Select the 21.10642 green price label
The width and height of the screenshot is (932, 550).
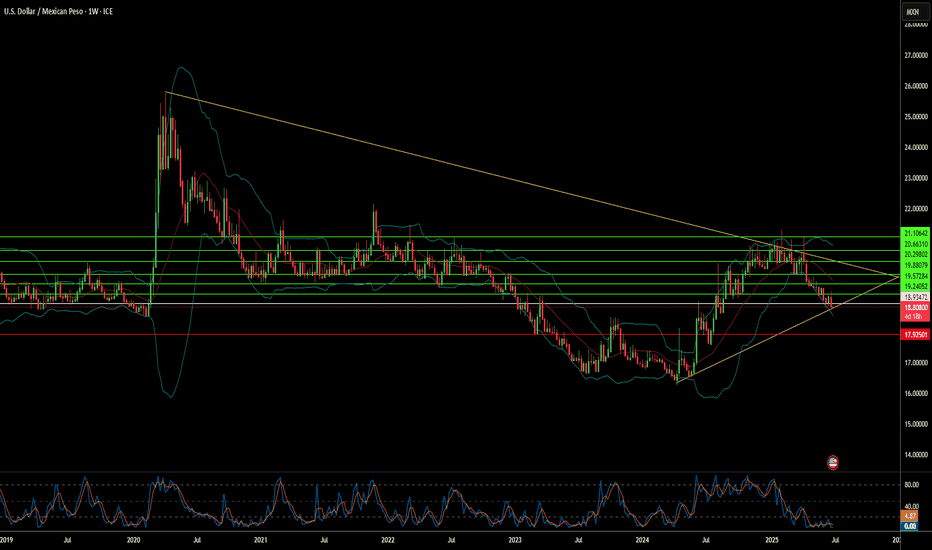(x=915, y=233)
